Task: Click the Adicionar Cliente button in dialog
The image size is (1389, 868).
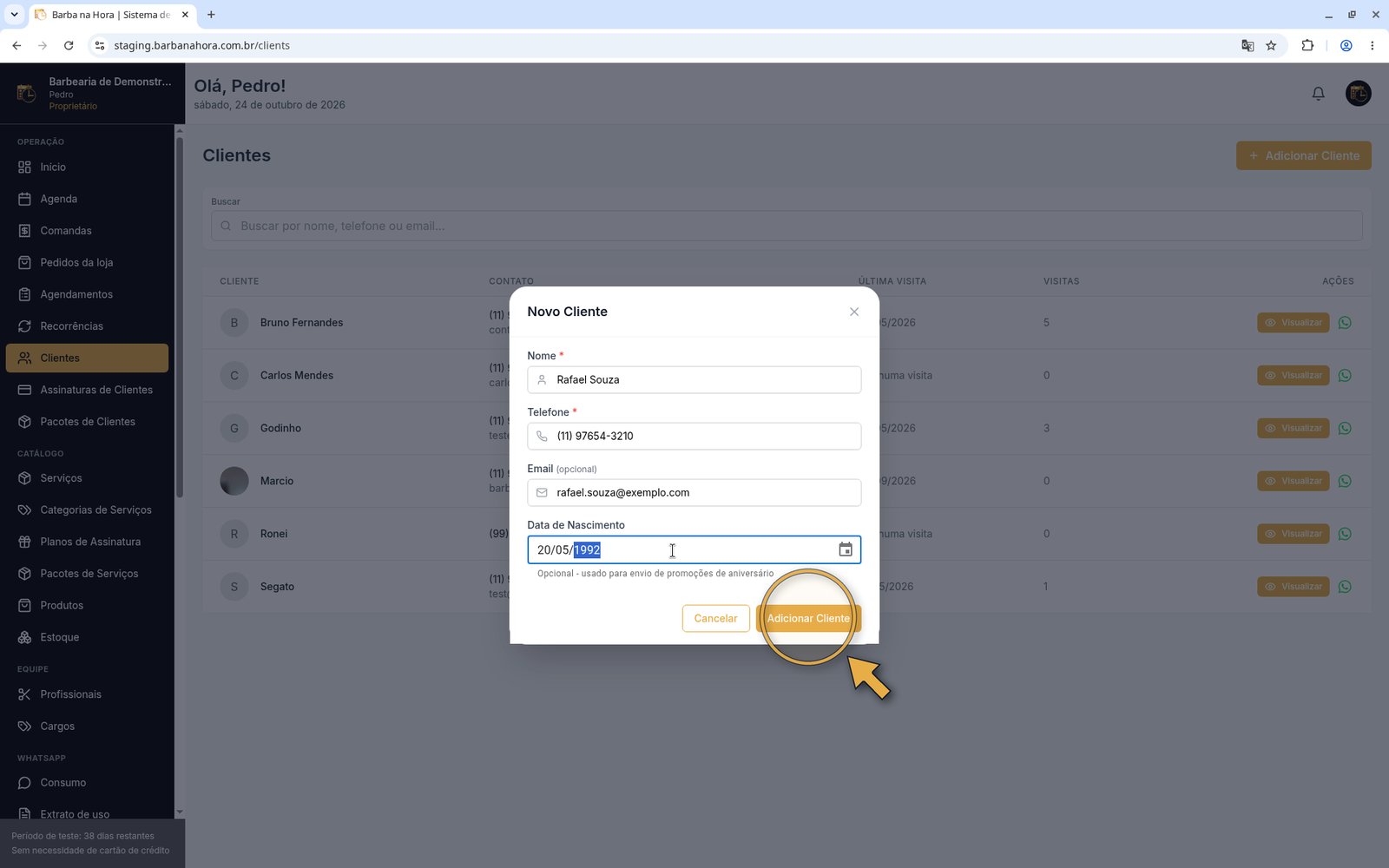Action: (x=808, y=618)
